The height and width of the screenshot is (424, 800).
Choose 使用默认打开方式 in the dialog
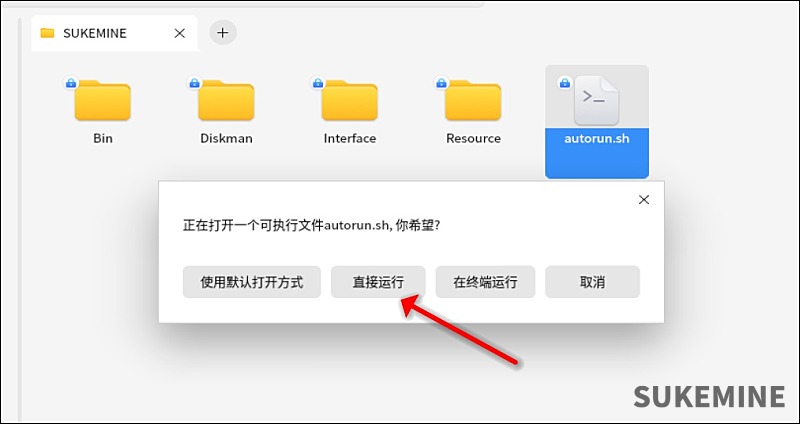pyautogui.click(x=251, y=282)
